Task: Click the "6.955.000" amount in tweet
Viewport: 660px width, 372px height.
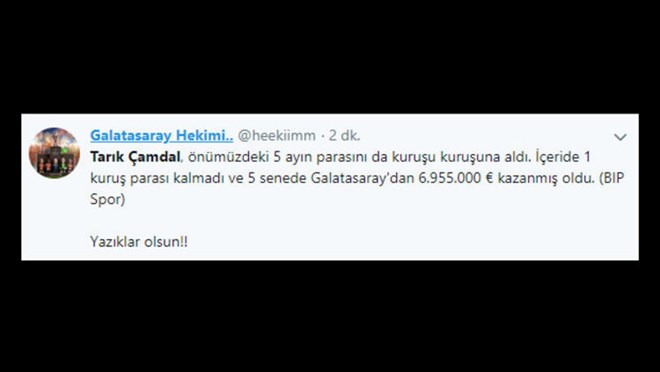Action: point(448,178)
